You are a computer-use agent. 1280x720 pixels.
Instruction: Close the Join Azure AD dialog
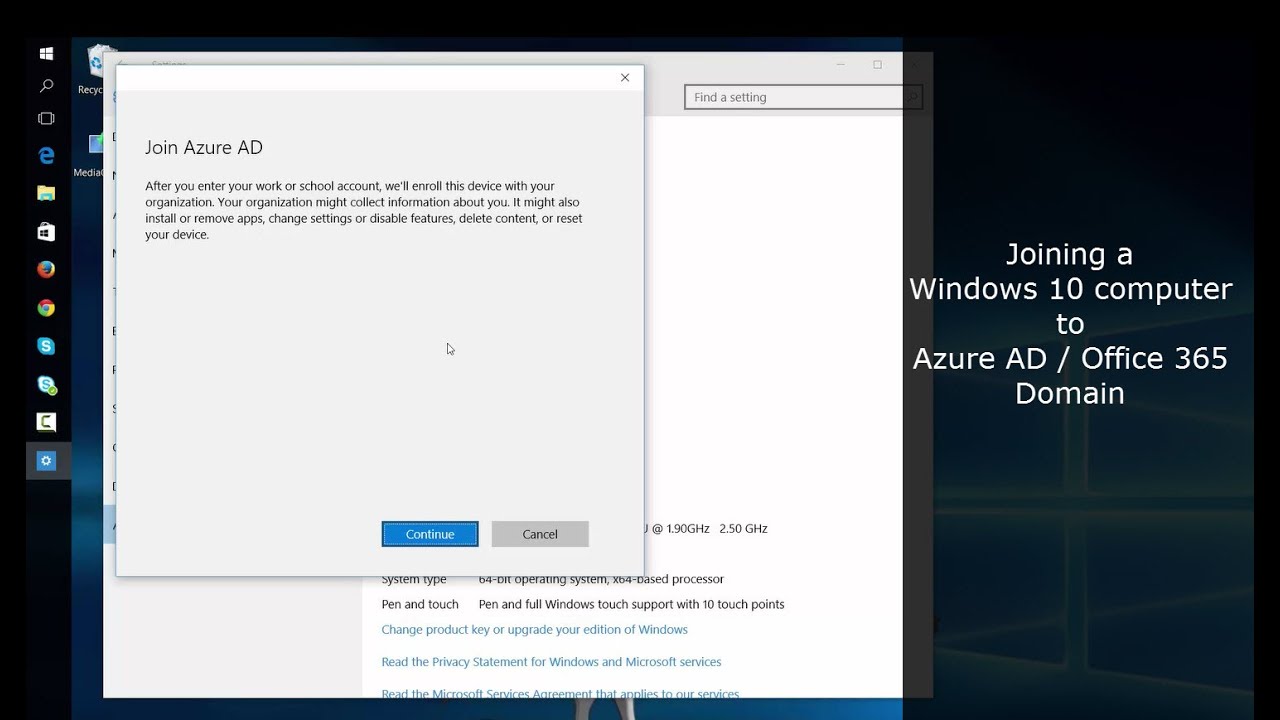pyautogui.click(x=625, y=77)
